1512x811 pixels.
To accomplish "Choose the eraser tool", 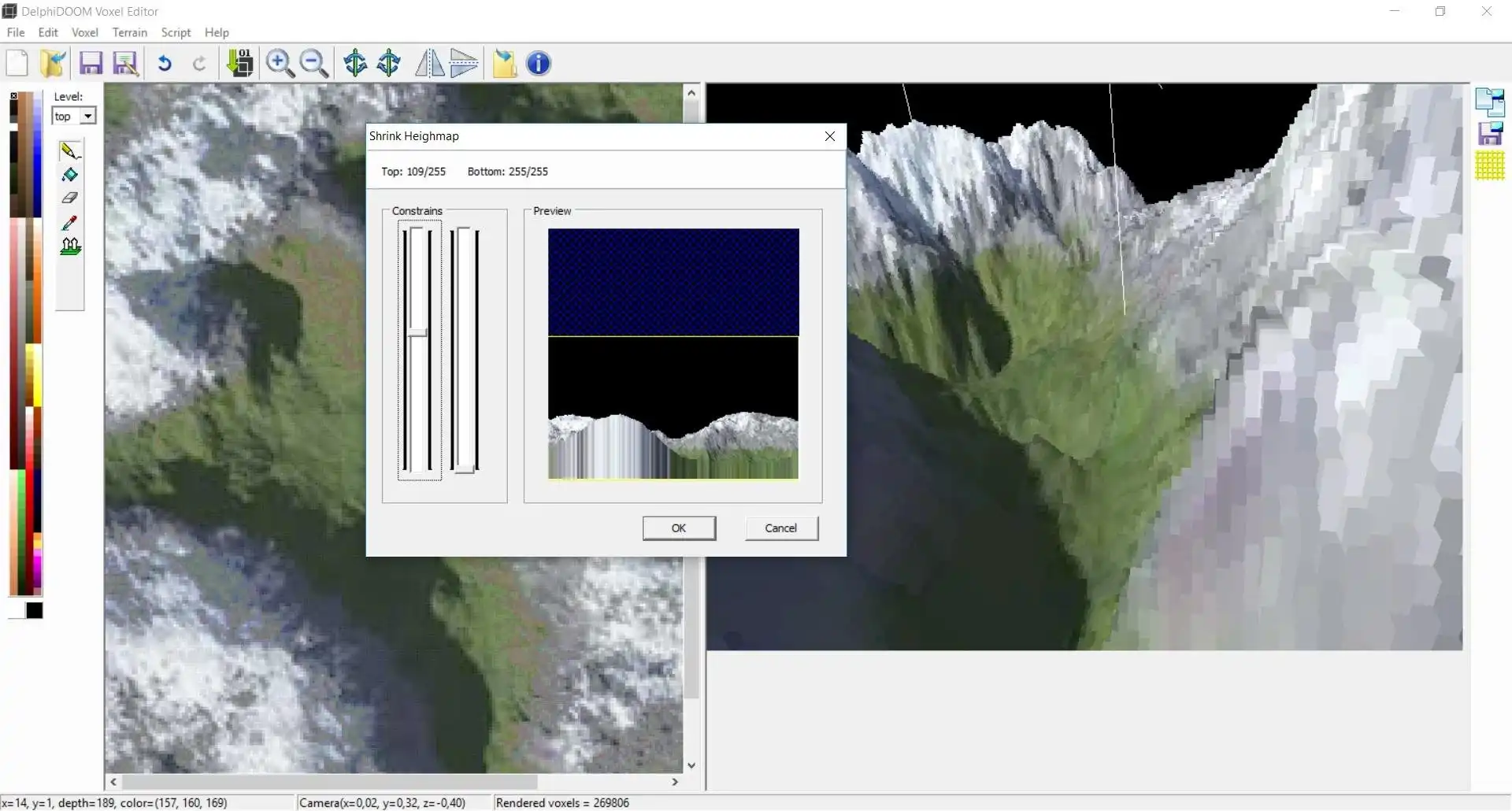I will (x=70, y=198).
